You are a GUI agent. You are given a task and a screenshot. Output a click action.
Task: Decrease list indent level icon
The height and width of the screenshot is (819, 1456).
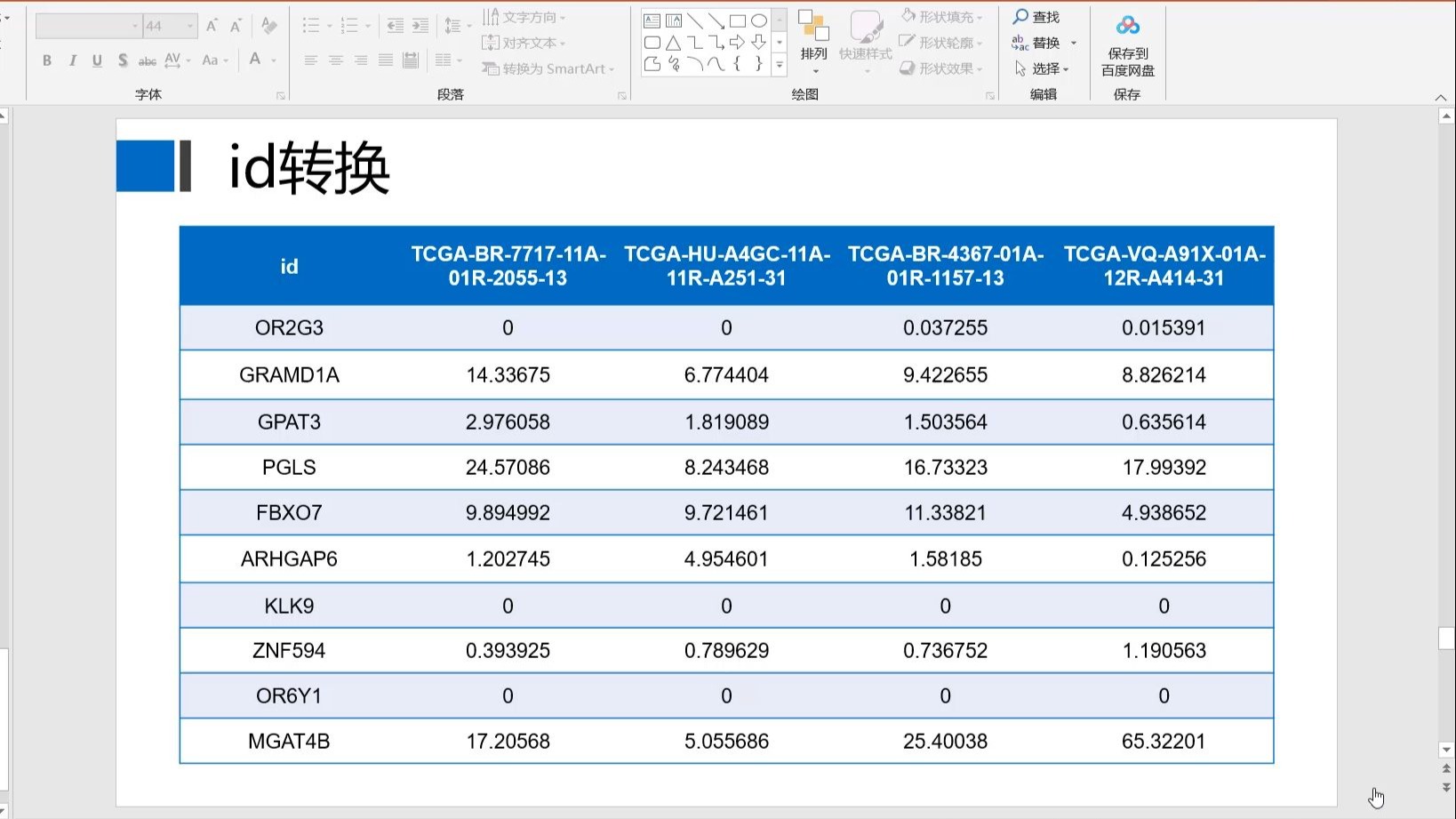(396, 26)
